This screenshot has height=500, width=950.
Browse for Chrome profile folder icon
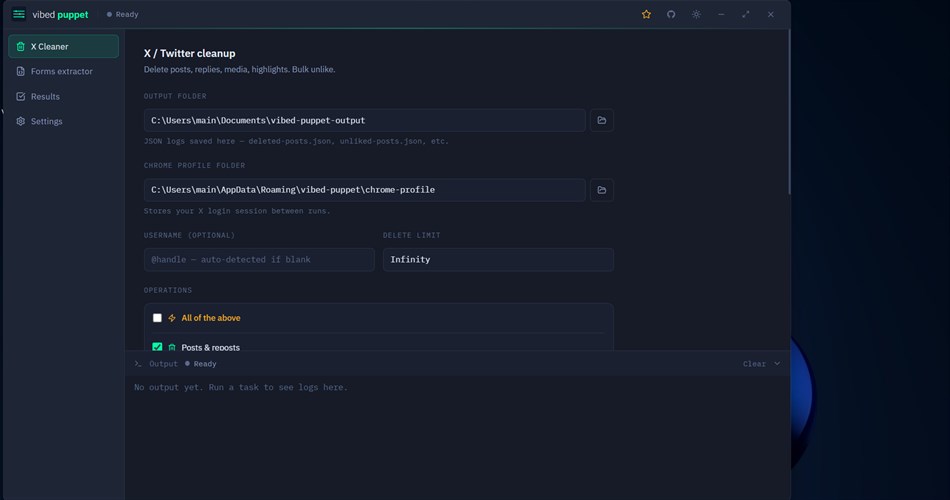click(x=602, y=190)
